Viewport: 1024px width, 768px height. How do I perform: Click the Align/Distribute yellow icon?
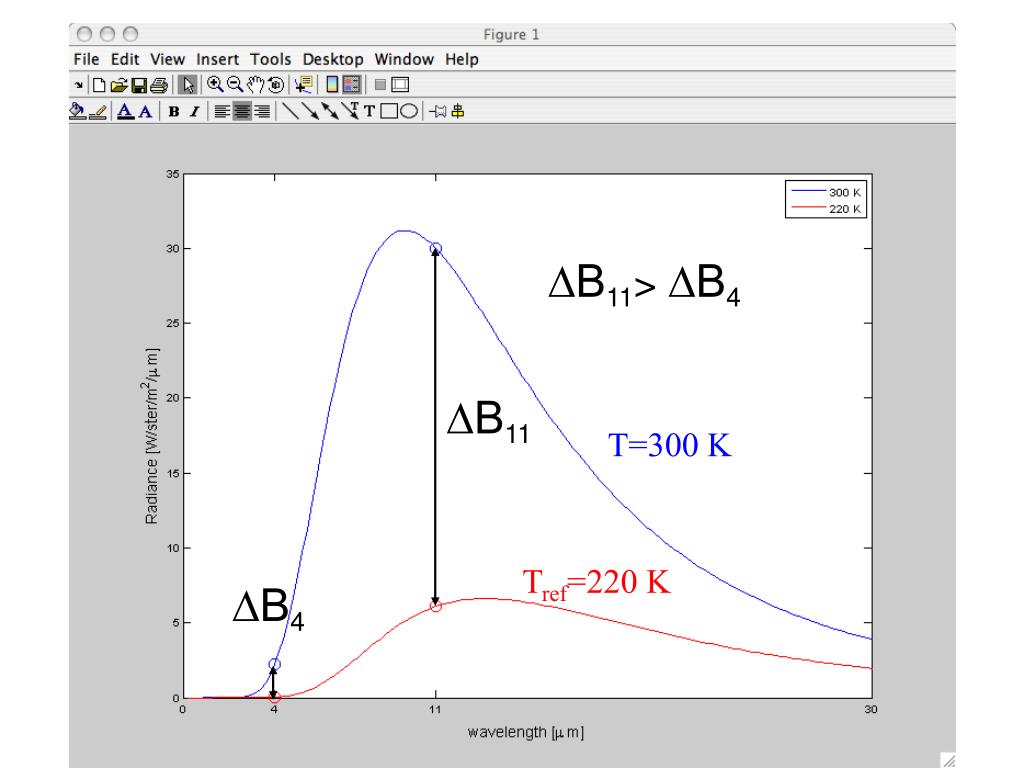[x=458, y=111]
